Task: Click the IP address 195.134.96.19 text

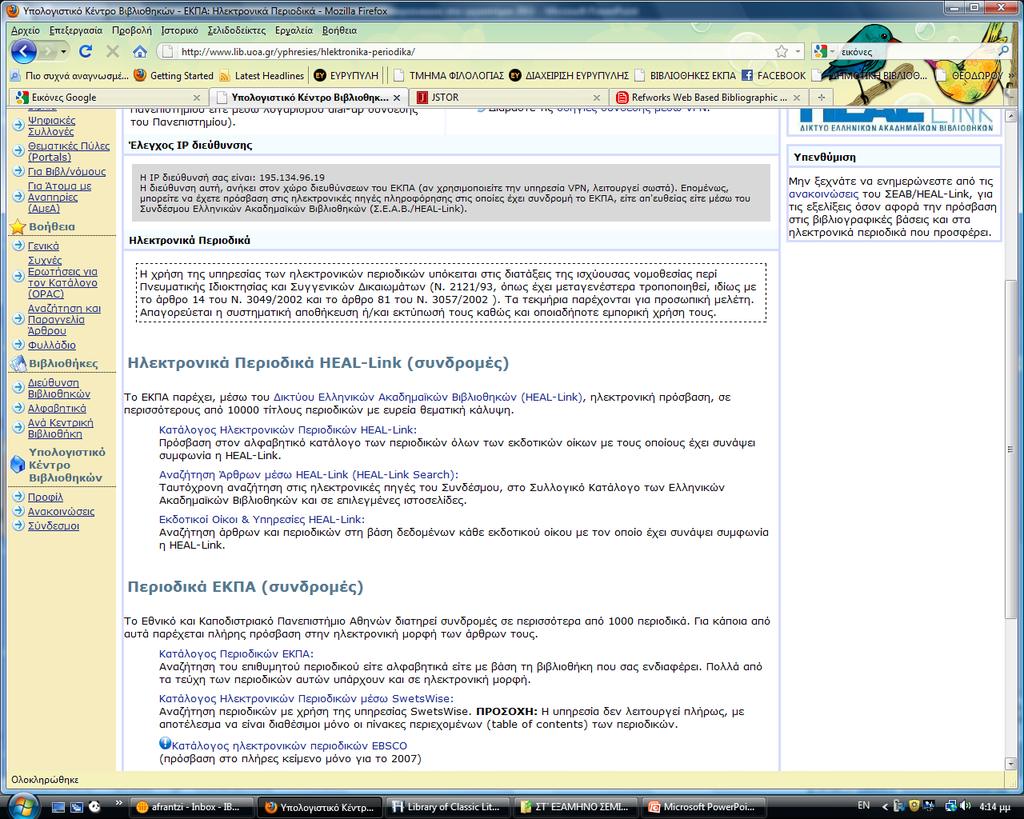Action: (292, 178)
